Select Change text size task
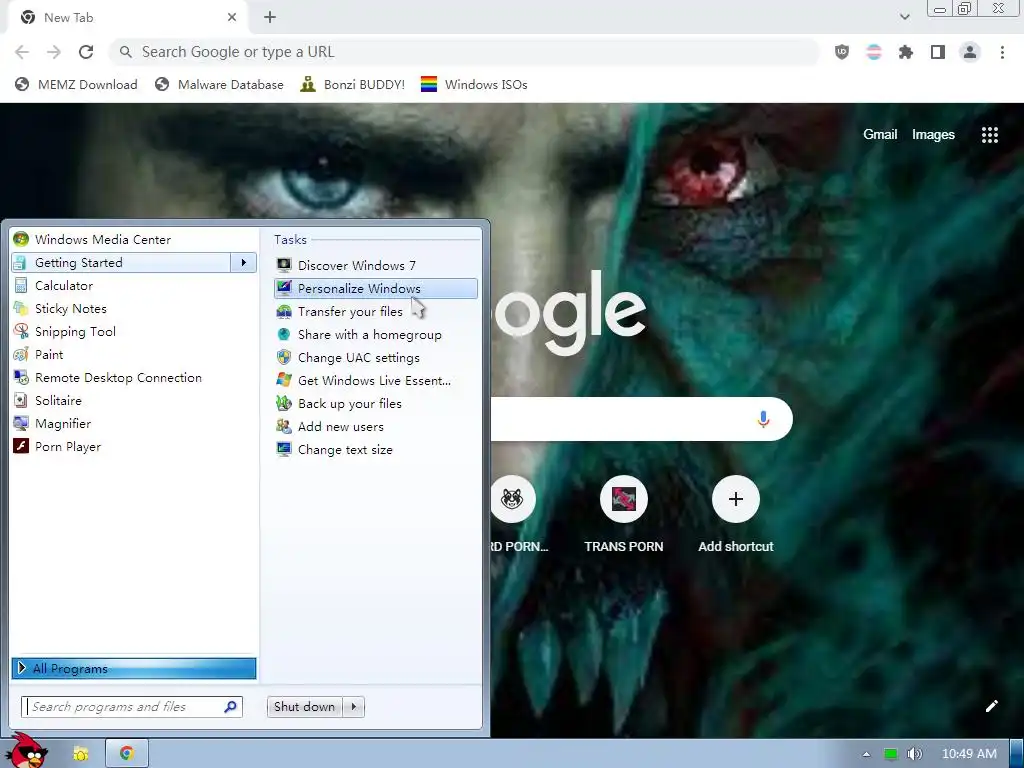 pos(376,450)
